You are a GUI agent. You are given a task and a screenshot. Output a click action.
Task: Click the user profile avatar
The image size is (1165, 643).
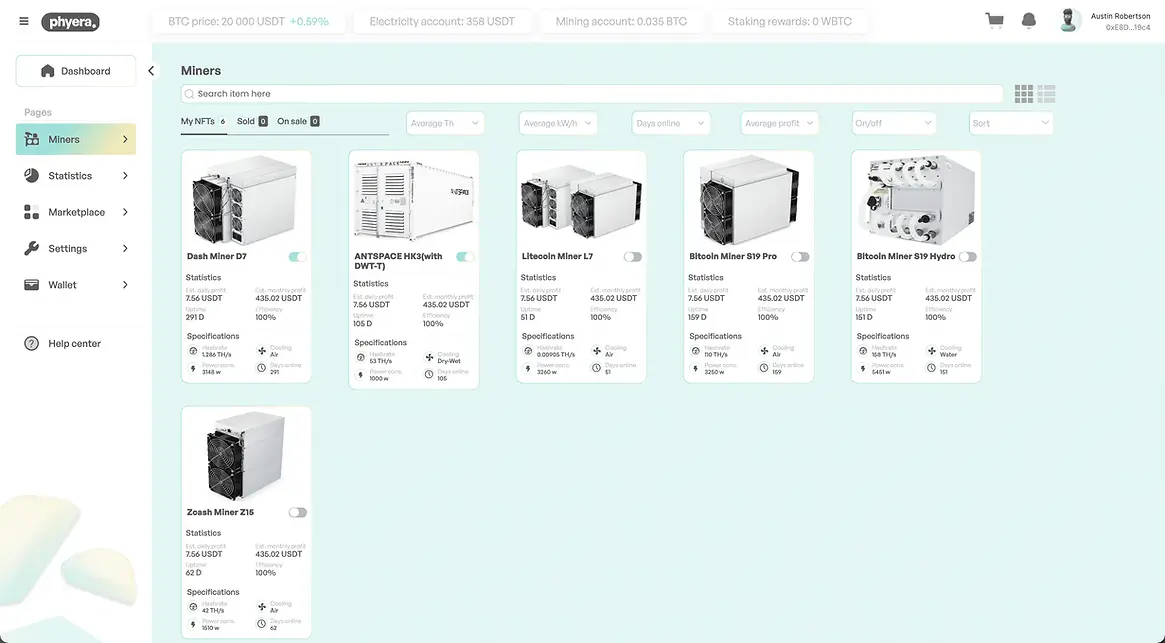1070,21
